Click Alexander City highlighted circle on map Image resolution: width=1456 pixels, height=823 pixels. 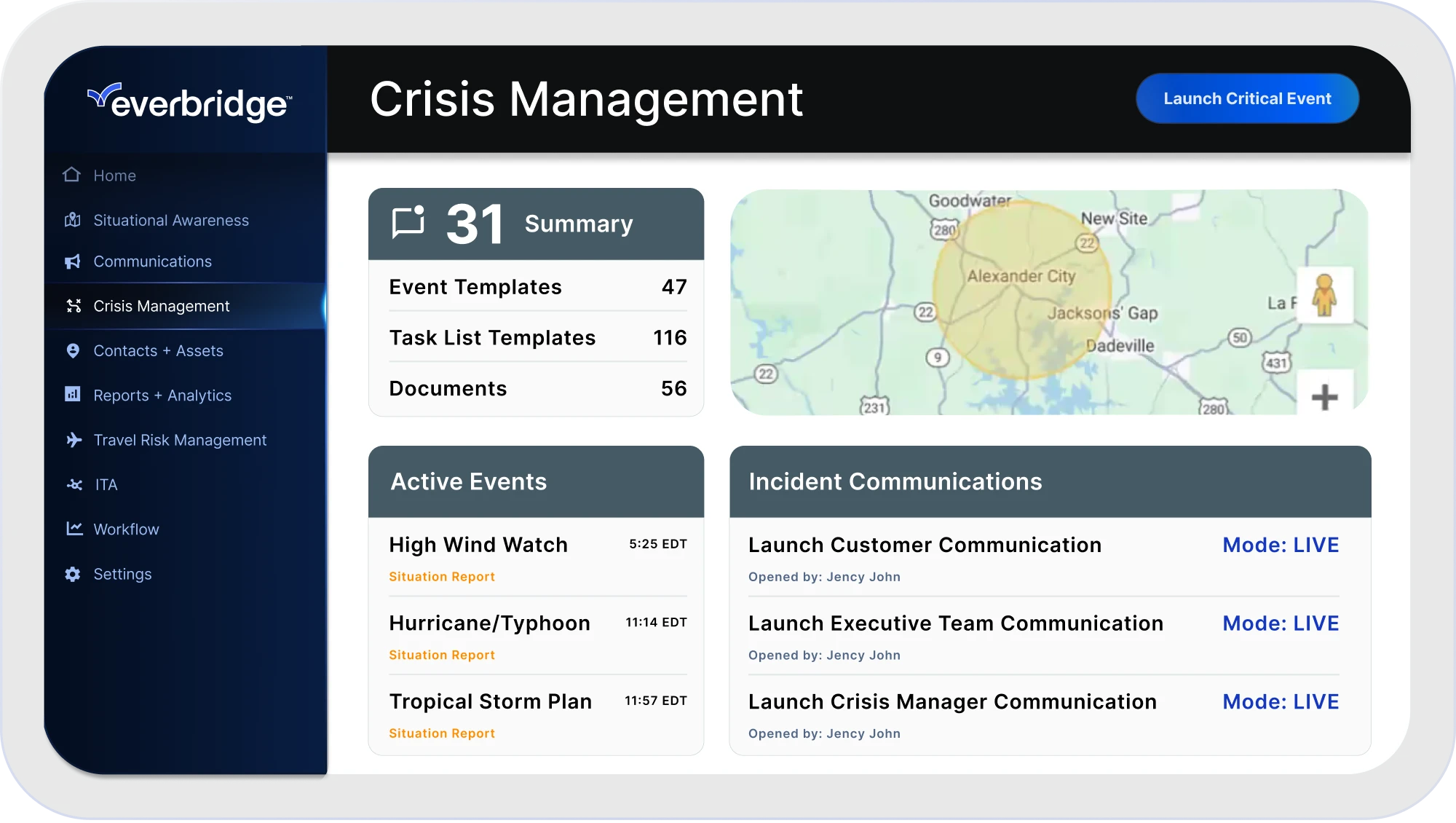[1022, 290]
